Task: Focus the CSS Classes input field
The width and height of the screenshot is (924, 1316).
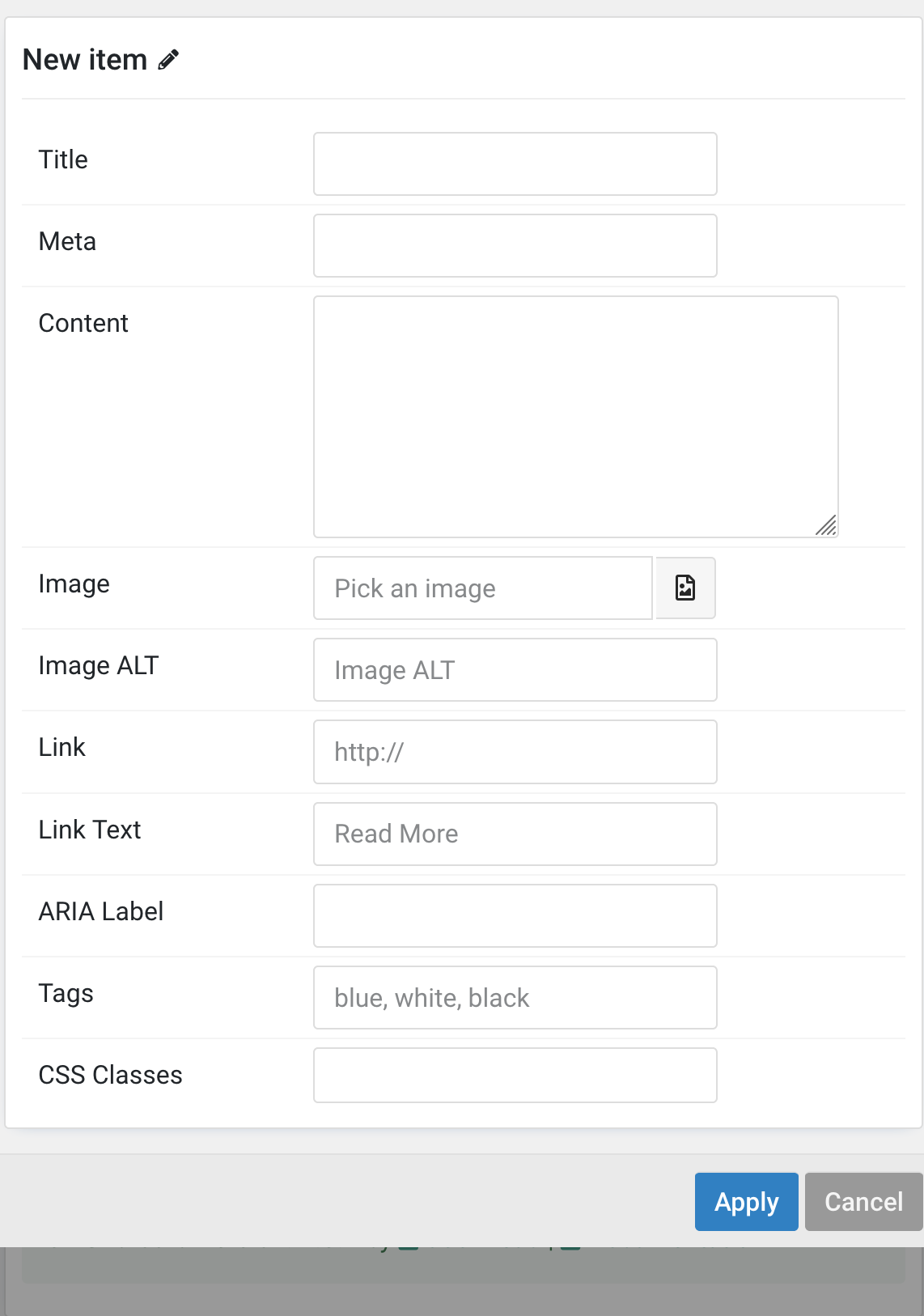Action: [x=515, y=1075]
